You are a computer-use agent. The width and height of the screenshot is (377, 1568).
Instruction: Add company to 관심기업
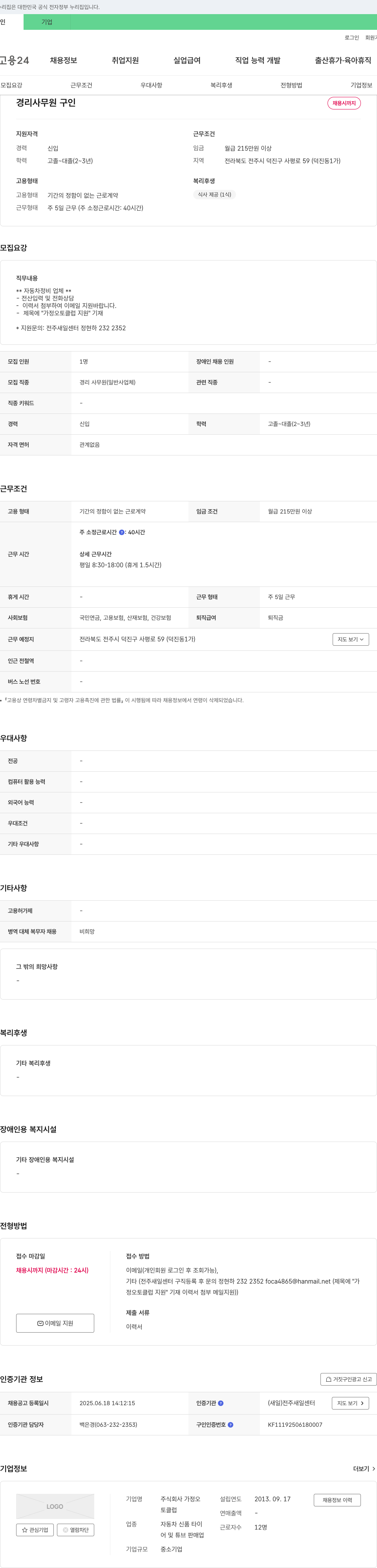click(35, 1530)
